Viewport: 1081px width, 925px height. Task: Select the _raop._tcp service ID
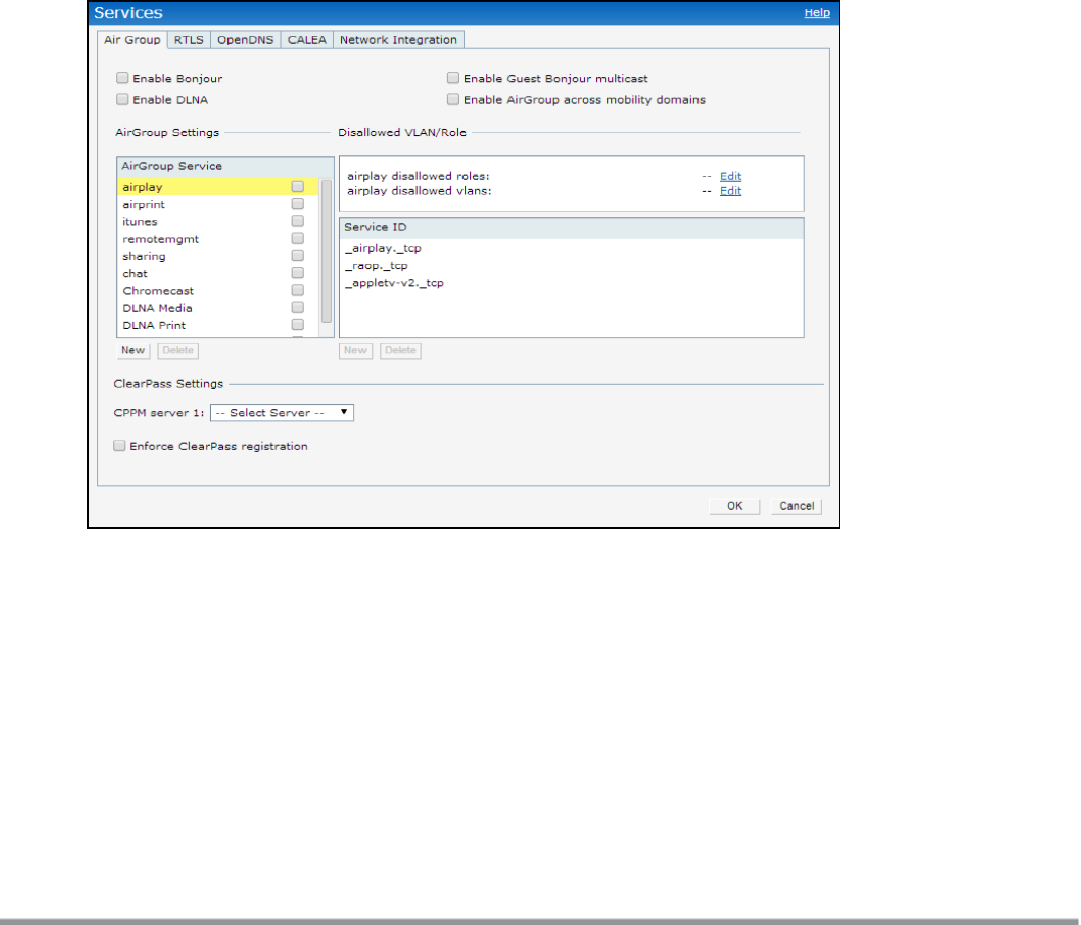click(572, 265)
